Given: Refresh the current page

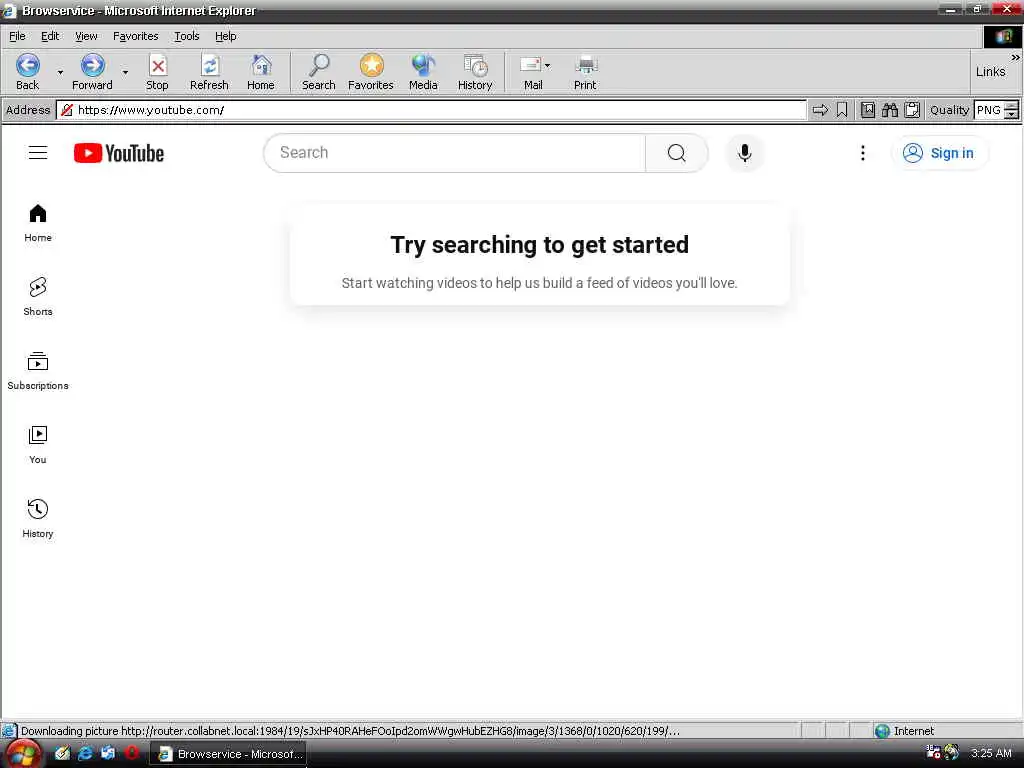Looking at the screenshot, I should tap(209, 72).
